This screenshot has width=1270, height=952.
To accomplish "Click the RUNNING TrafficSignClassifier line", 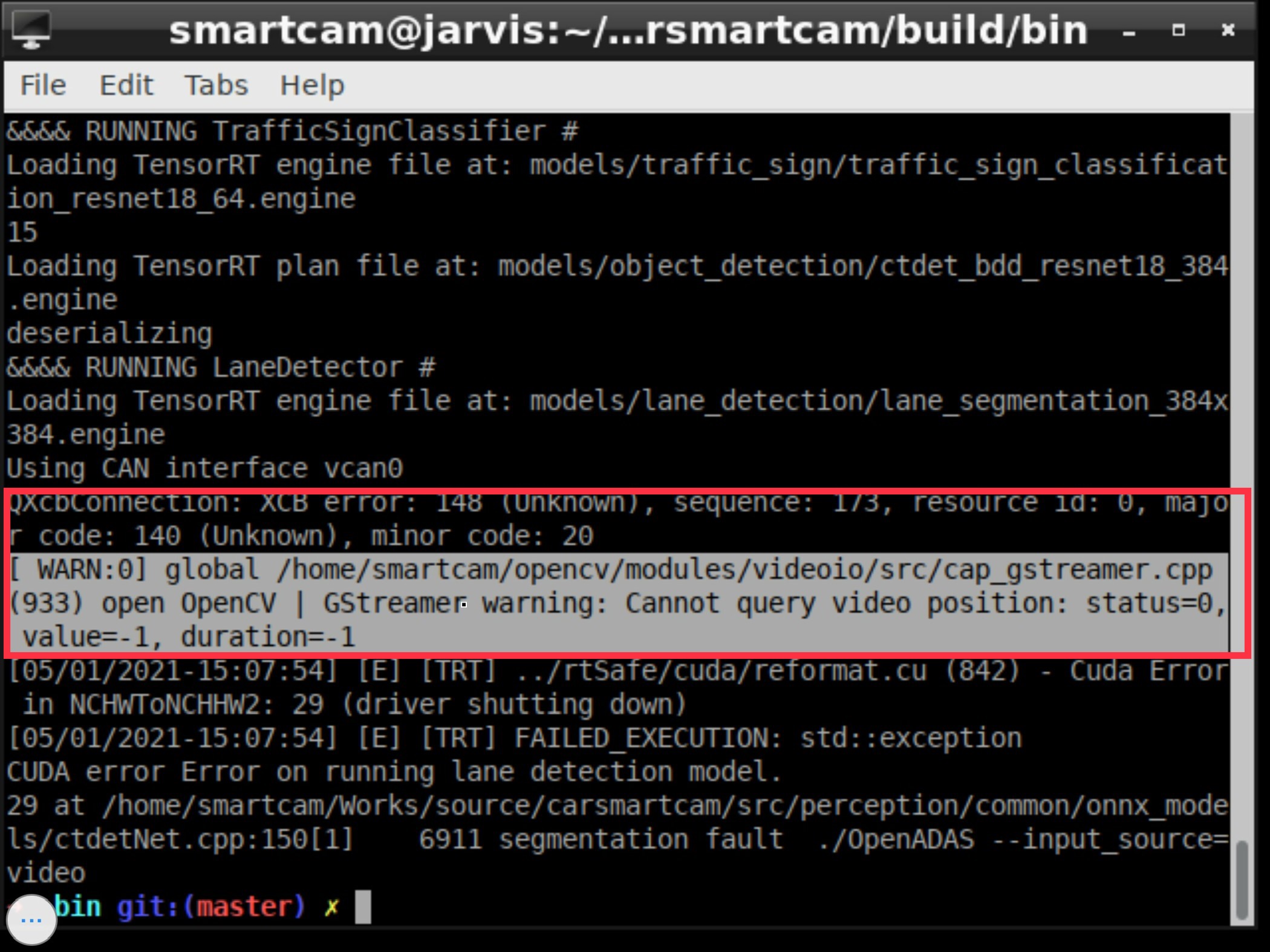I will 293,131.
